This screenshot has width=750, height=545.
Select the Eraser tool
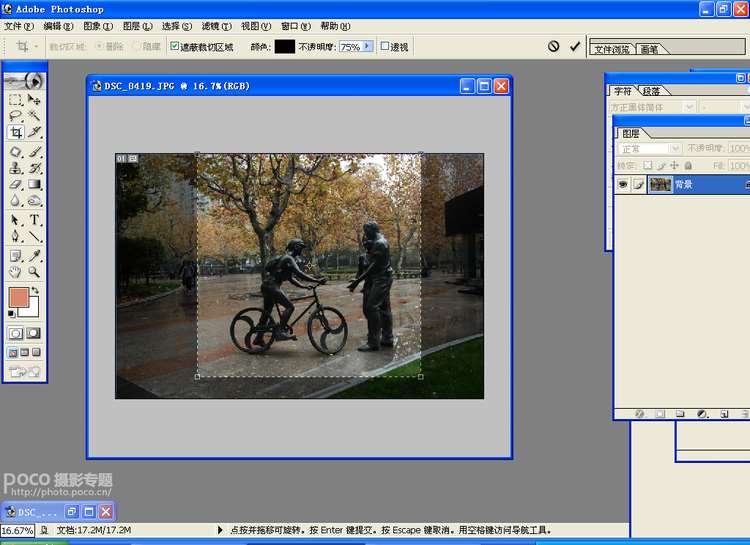[x=15, y=185]
